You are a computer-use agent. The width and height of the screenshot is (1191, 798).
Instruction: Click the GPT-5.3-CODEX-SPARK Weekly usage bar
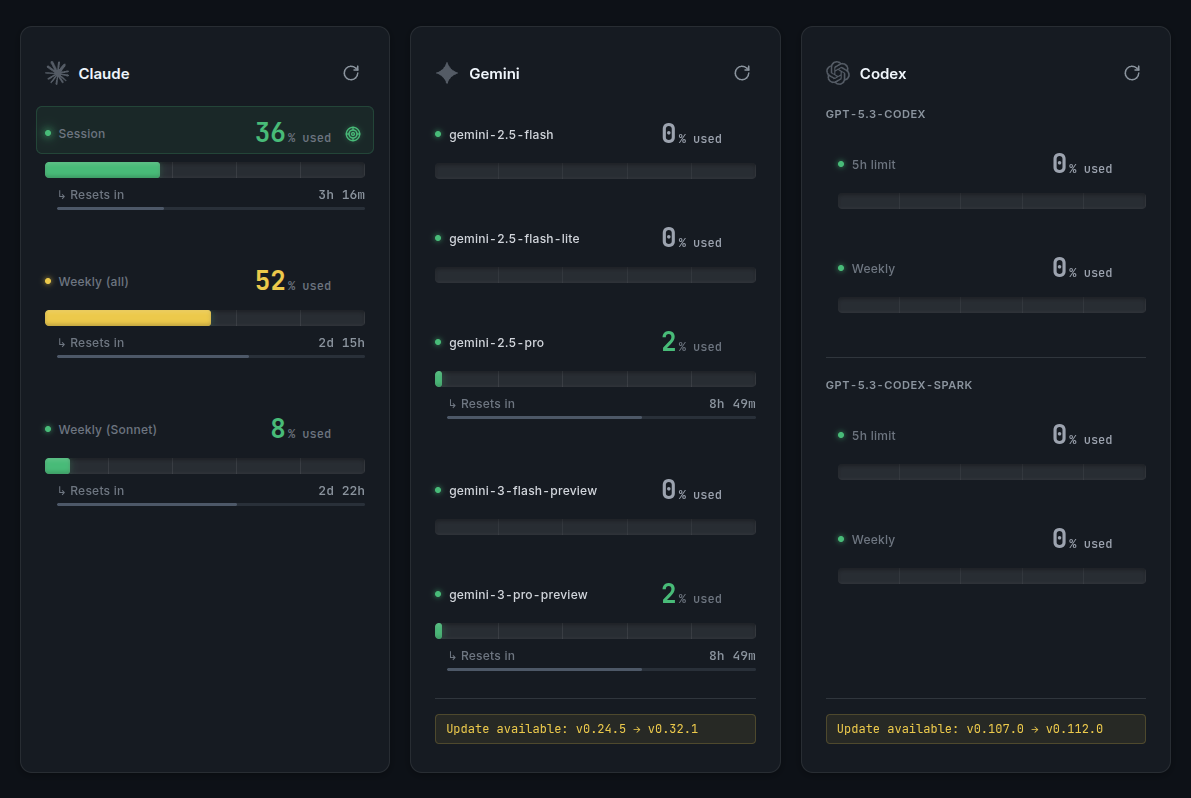(992, 576)
